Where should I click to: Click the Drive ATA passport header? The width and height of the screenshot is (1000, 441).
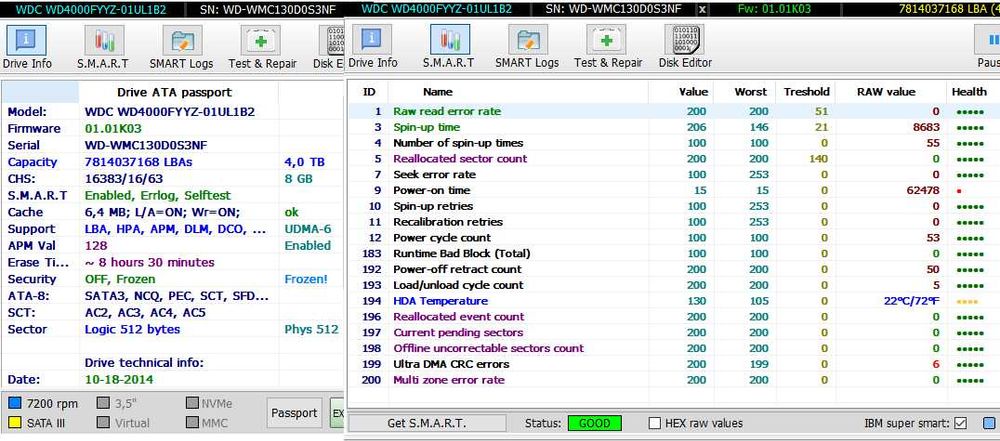coord(174,93)
